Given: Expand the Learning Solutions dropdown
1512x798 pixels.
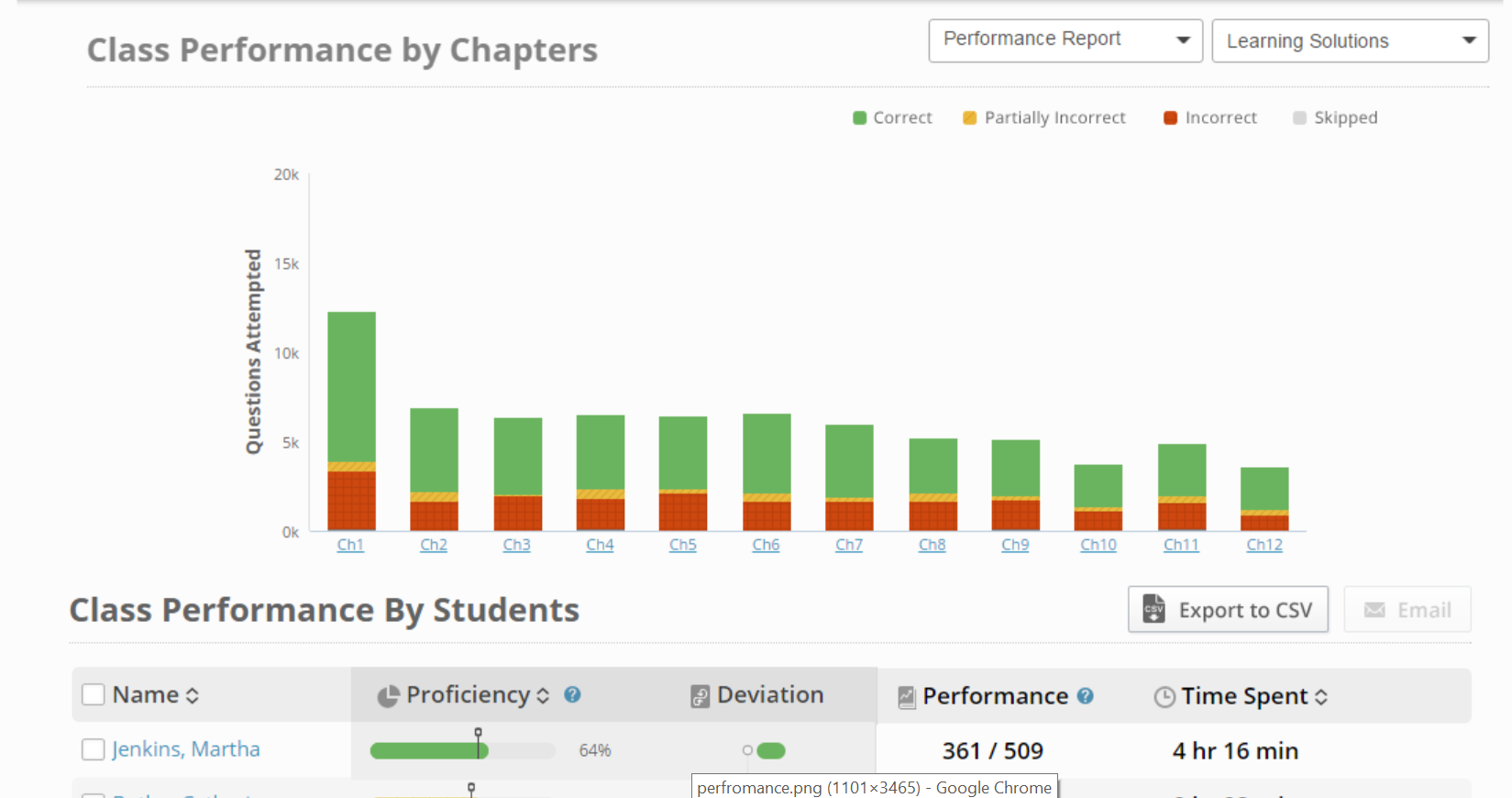Looking at the screenshot, I should tap(1349, 41).
